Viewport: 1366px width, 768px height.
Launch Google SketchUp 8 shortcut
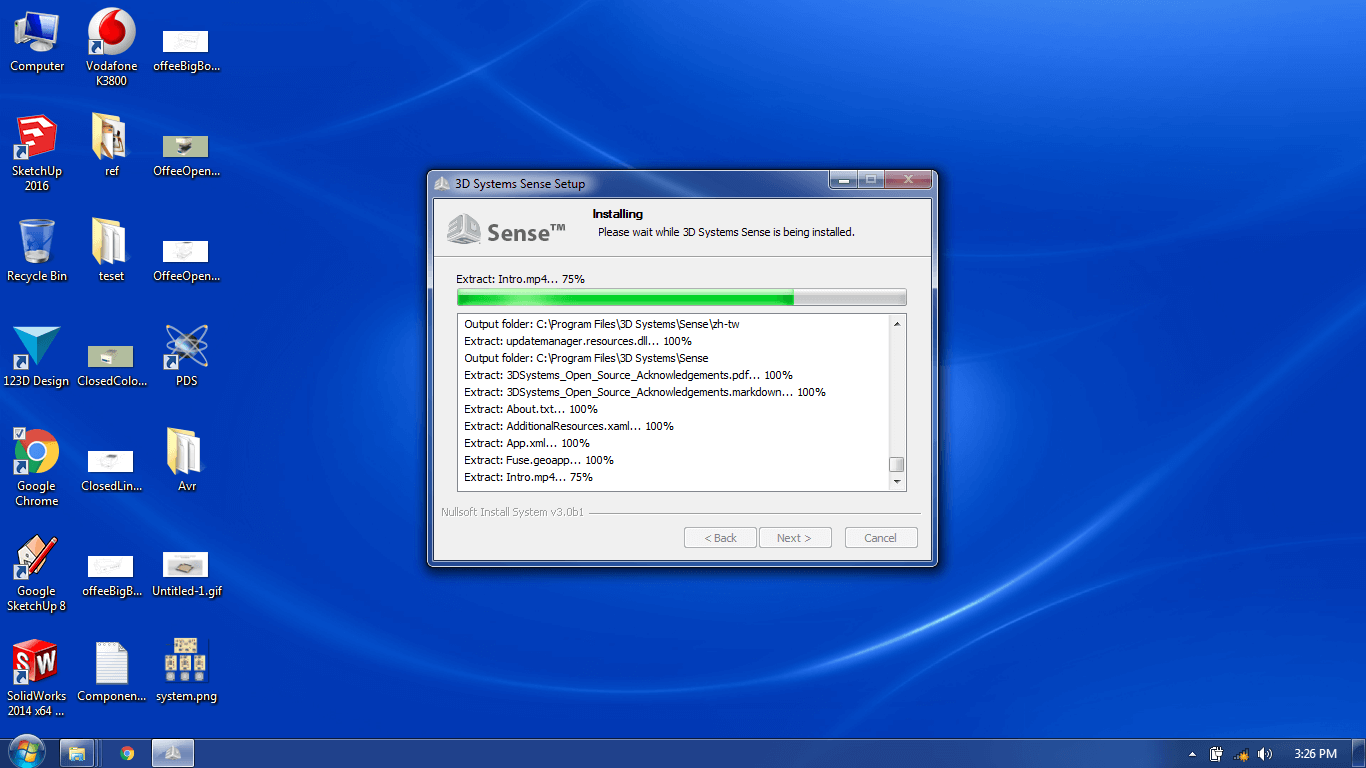[37, 573]
